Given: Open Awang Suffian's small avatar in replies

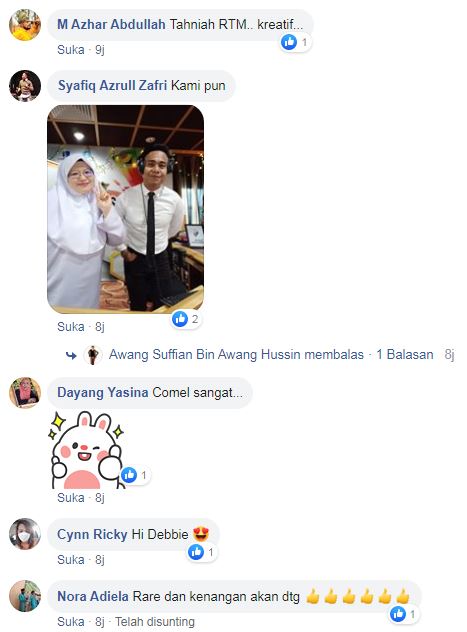Looking at the screenshot, I should [93, 355].
